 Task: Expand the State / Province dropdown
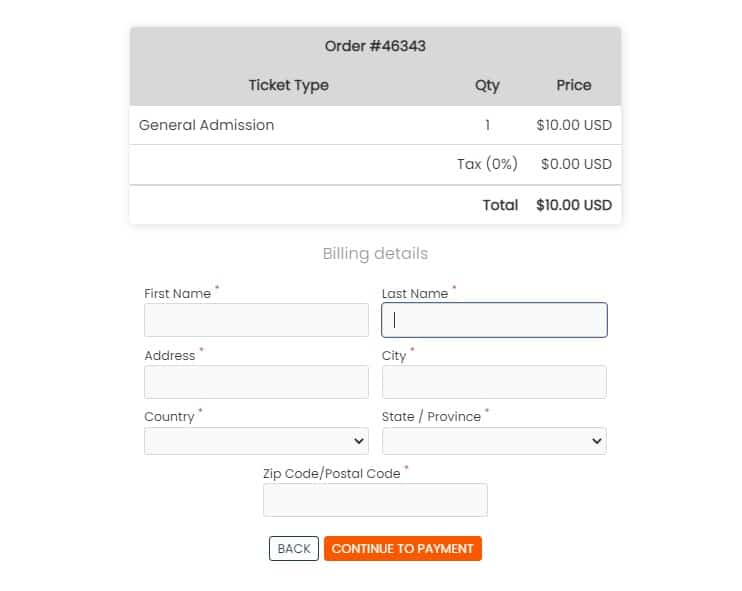coord(494,441)
